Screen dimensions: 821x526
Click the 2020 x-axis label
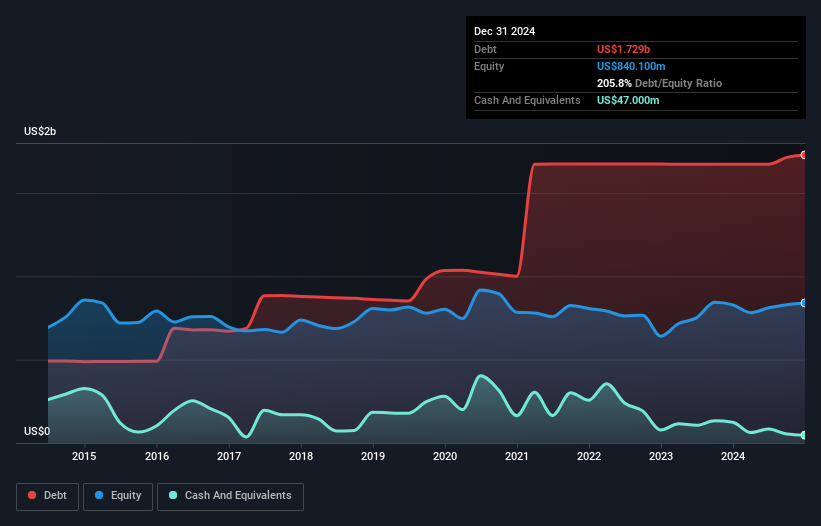coord(445,456)
